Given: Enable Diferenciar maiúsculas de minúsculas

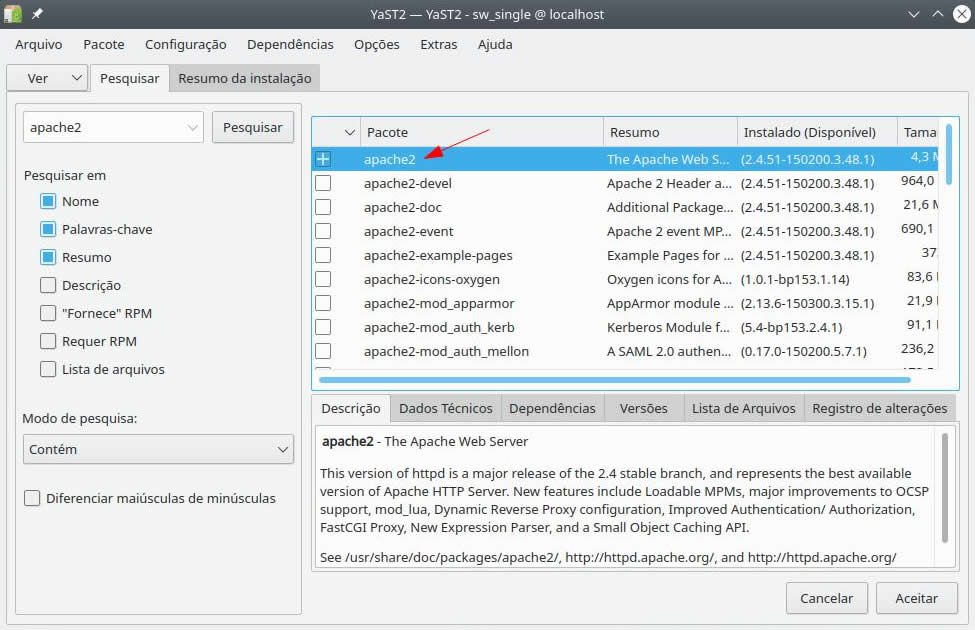Looking at the screenshot, I should click(32, 498).
